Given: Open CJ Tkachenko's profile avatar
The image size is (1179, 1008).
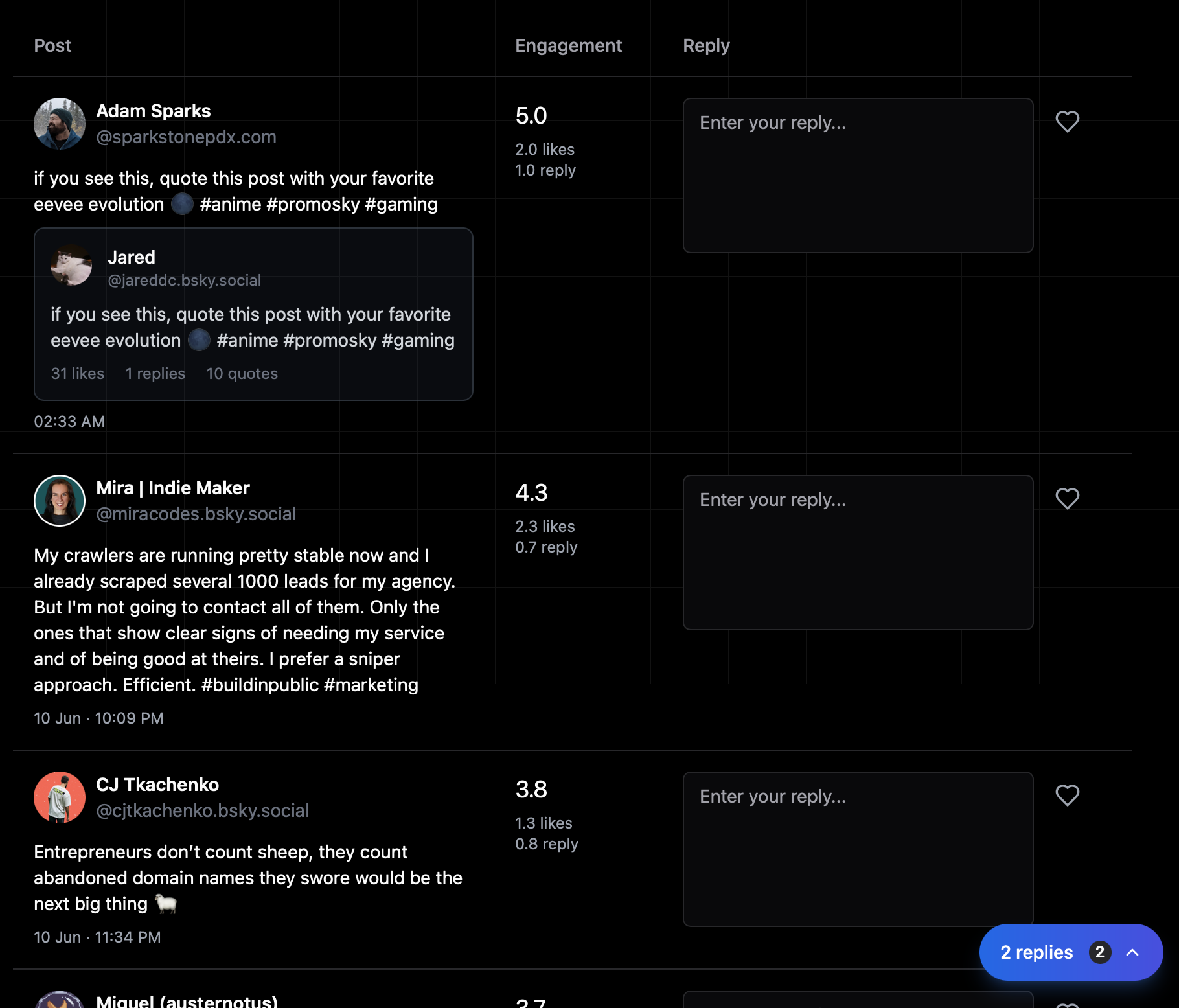Looking at the screenshot, I should 59,797.
